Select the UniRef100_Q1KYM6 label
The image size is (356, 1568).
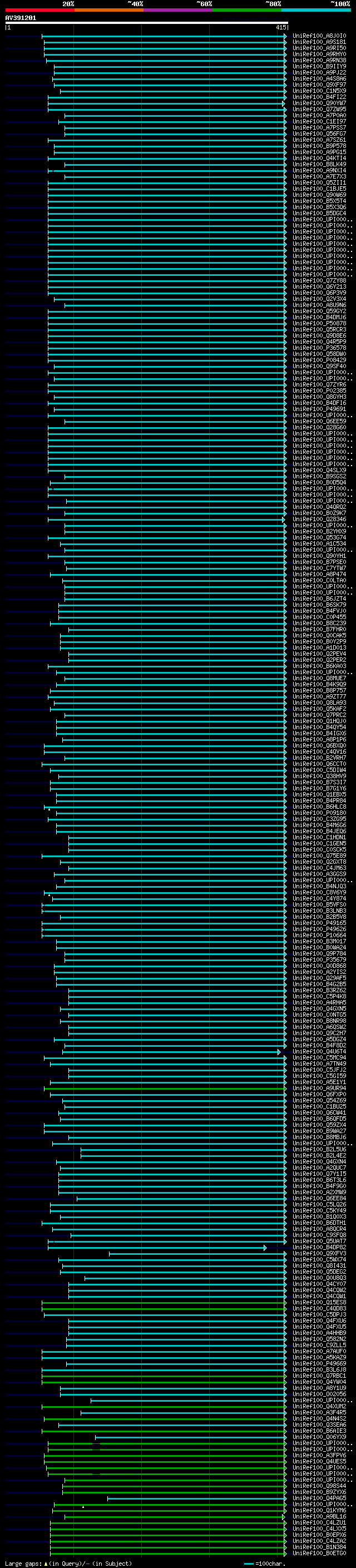point(319,1511)
